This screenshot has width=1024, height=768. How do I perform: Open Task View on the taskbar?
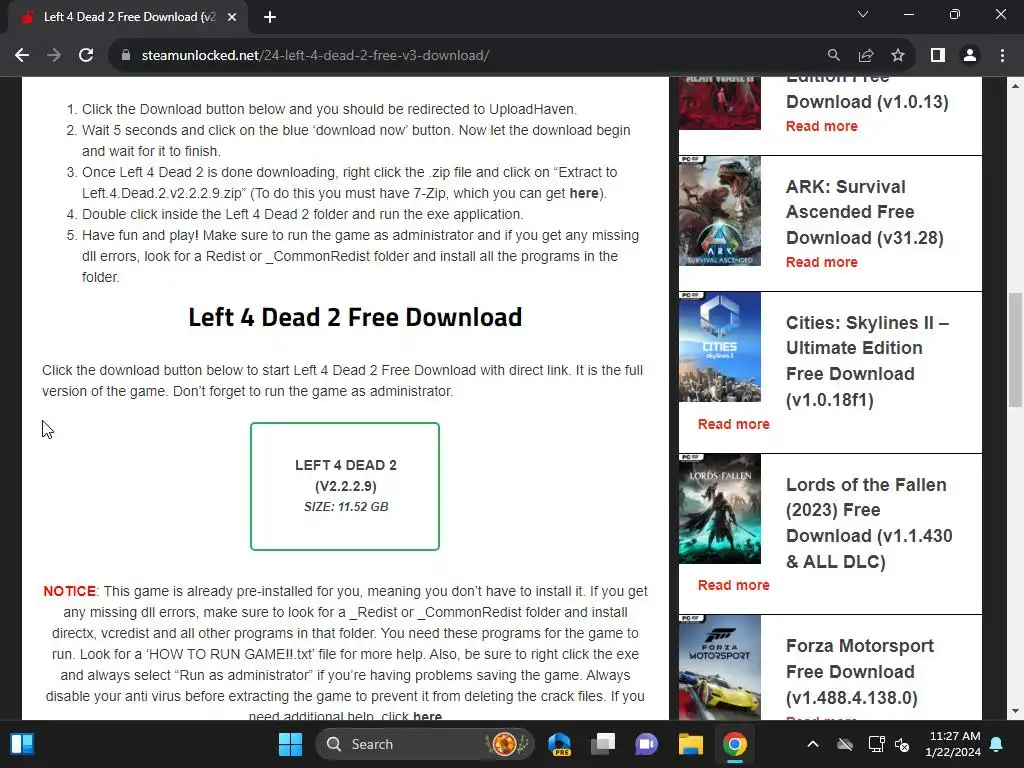coord(603,744)
